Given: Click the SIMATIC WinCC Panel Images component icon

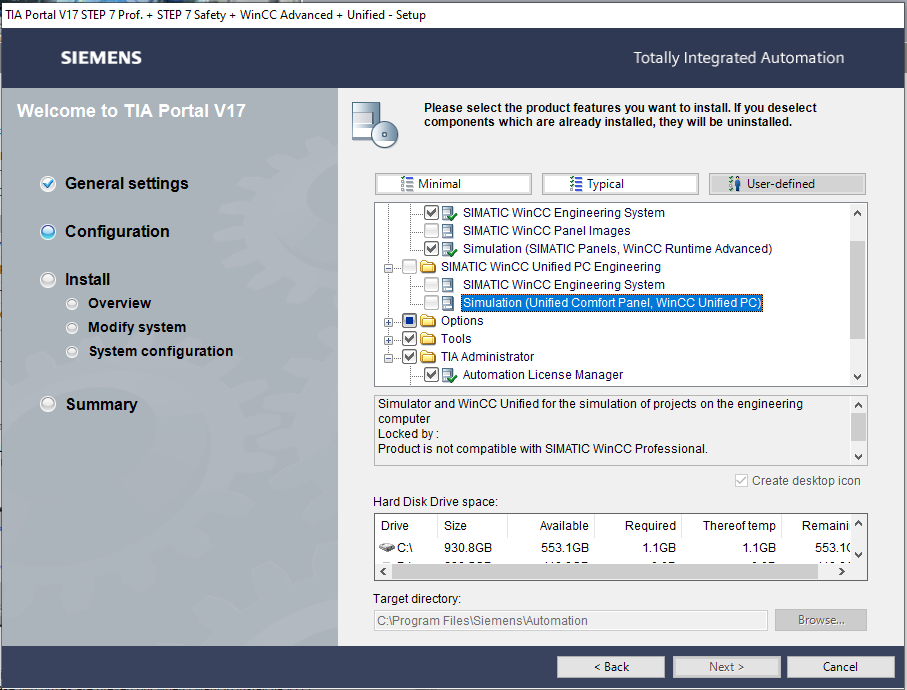Looking at the screenshot, I should pyautogui.click(x=450, y=231).
